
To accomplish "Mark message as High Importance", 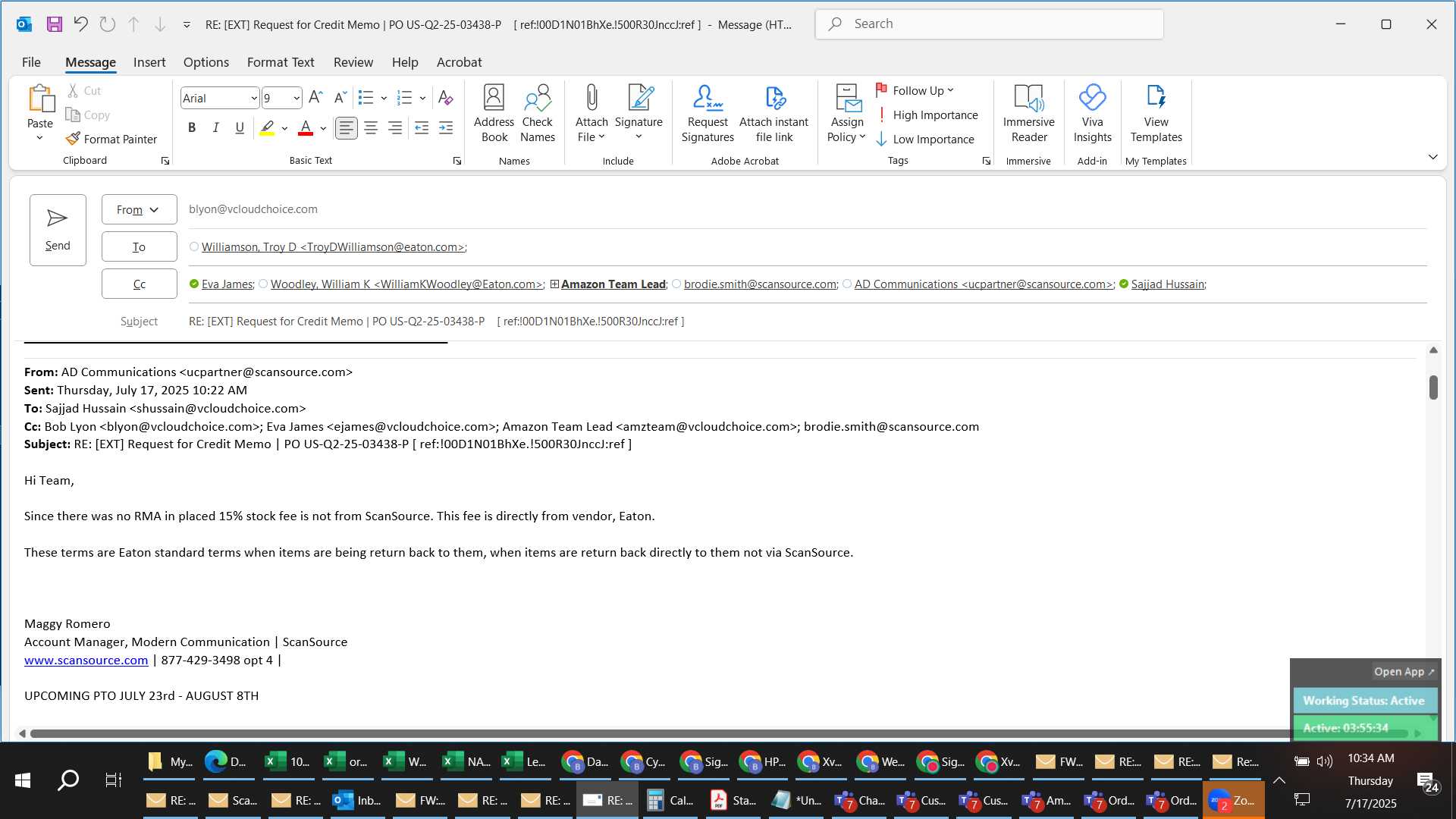I will 927,115.
